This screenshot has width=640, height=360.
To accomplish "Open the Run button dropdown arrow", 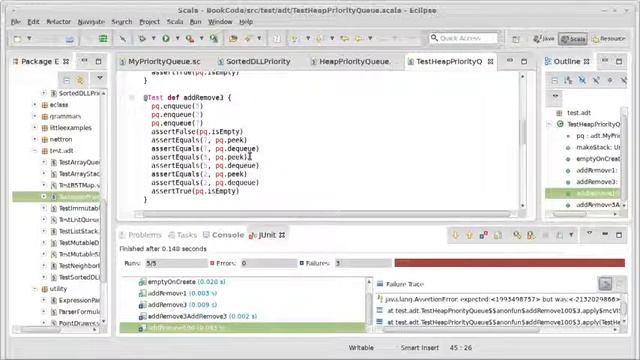I will 178,38.
